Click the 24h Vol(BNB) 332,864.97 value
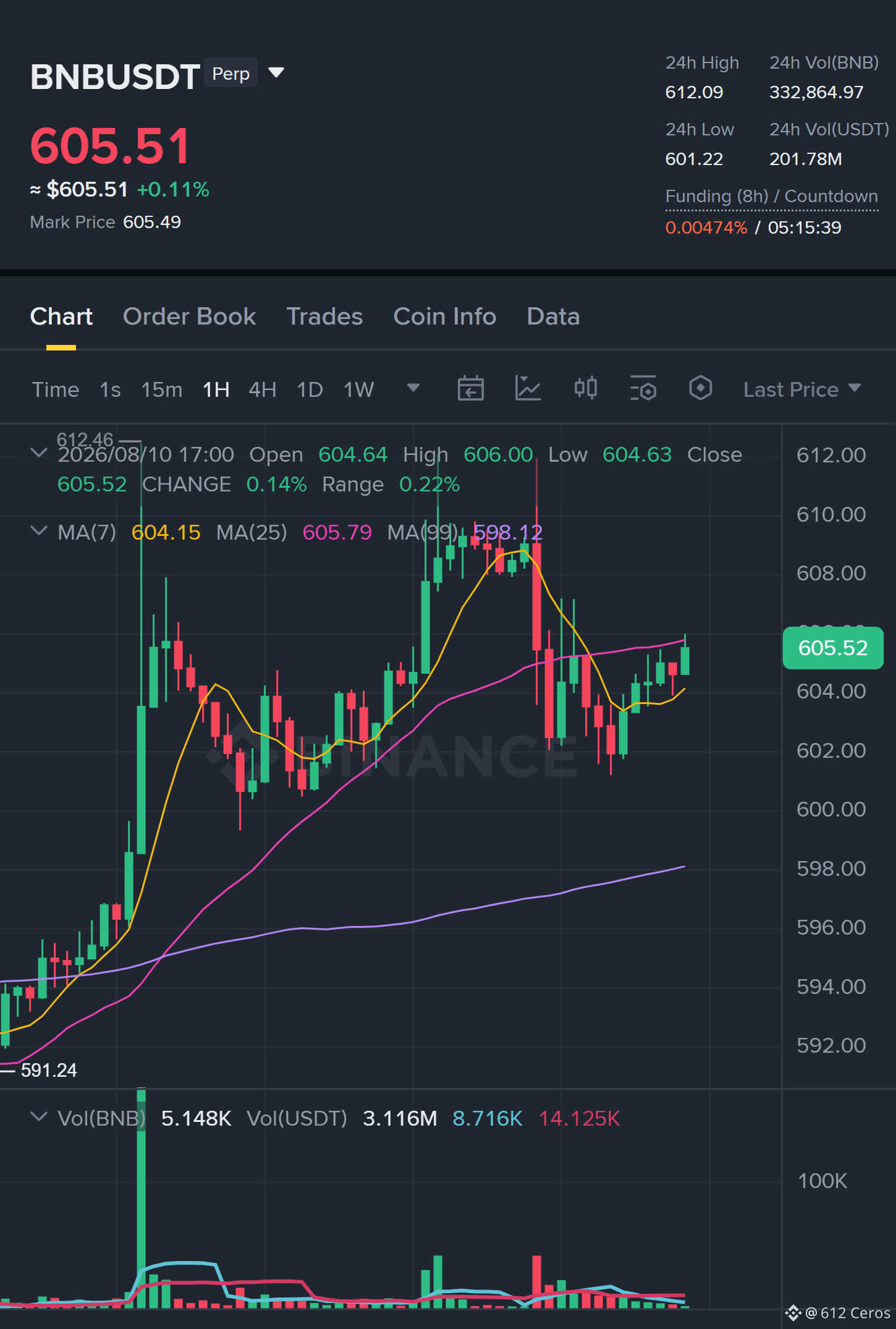Image resolution: width=896 pixels, height=1329 pixels. click(816, 92)
